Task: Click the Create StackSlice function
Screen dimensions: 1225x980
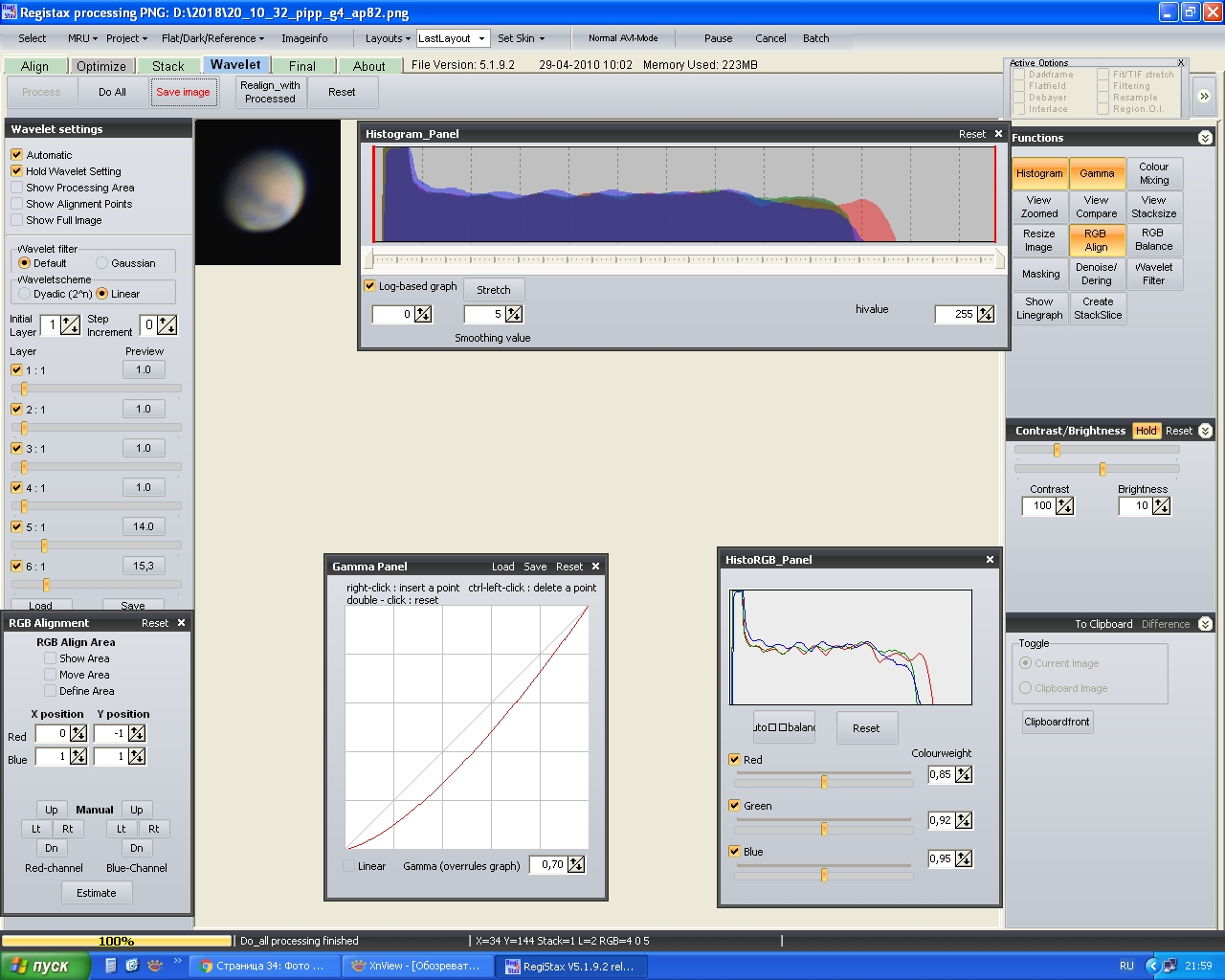Action: pyautogui.click(x=1097, y=308)
